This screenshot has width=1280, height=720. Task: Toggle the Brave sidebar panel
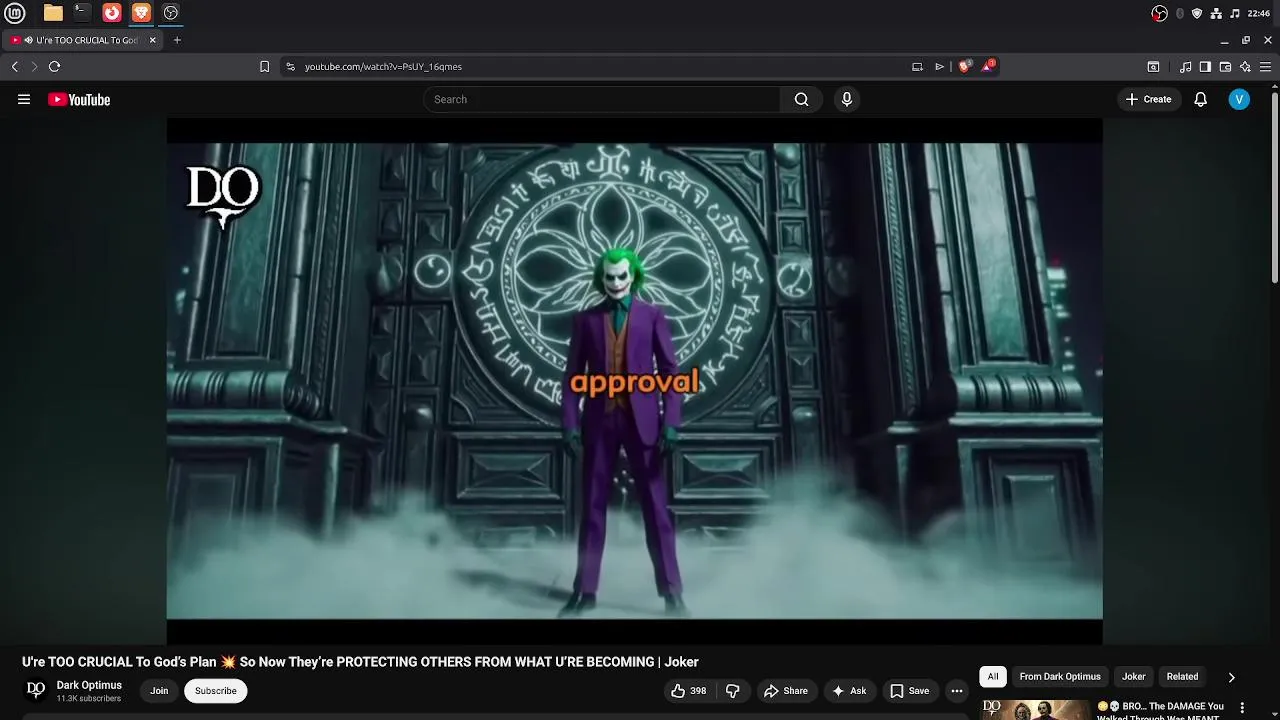[1205, 66]
